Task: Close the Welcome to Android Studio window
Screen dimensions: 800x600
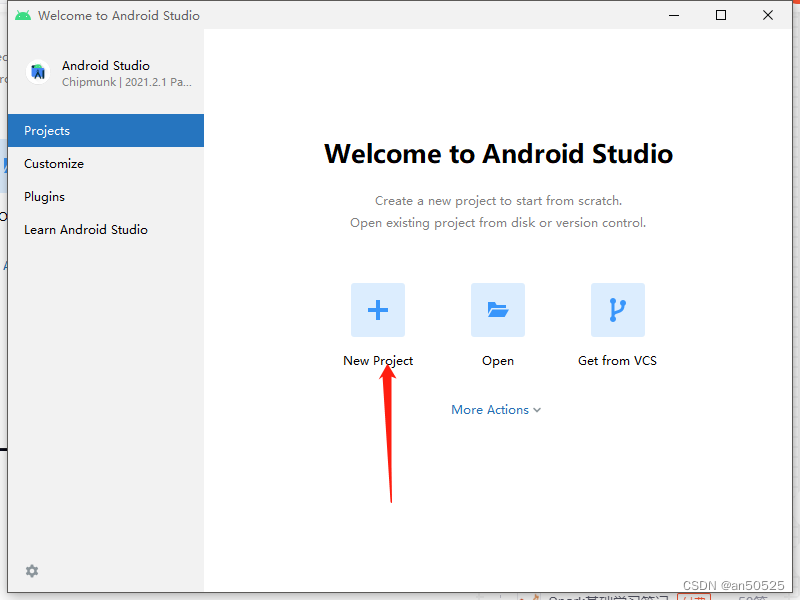Action: [x=768, y=15]
